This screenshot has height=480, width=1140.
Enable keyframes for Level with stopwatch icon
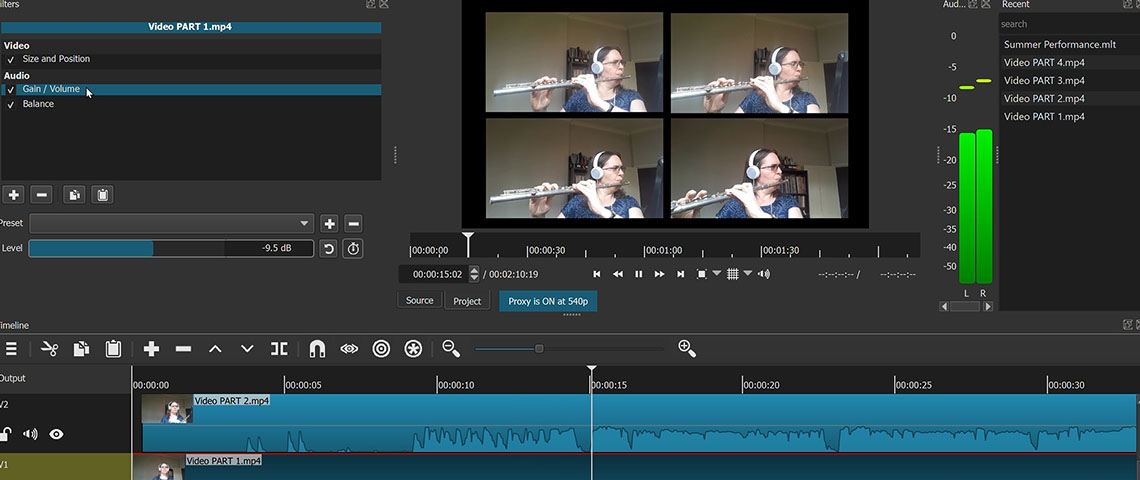pyautogui.click(x=353, y=249)
